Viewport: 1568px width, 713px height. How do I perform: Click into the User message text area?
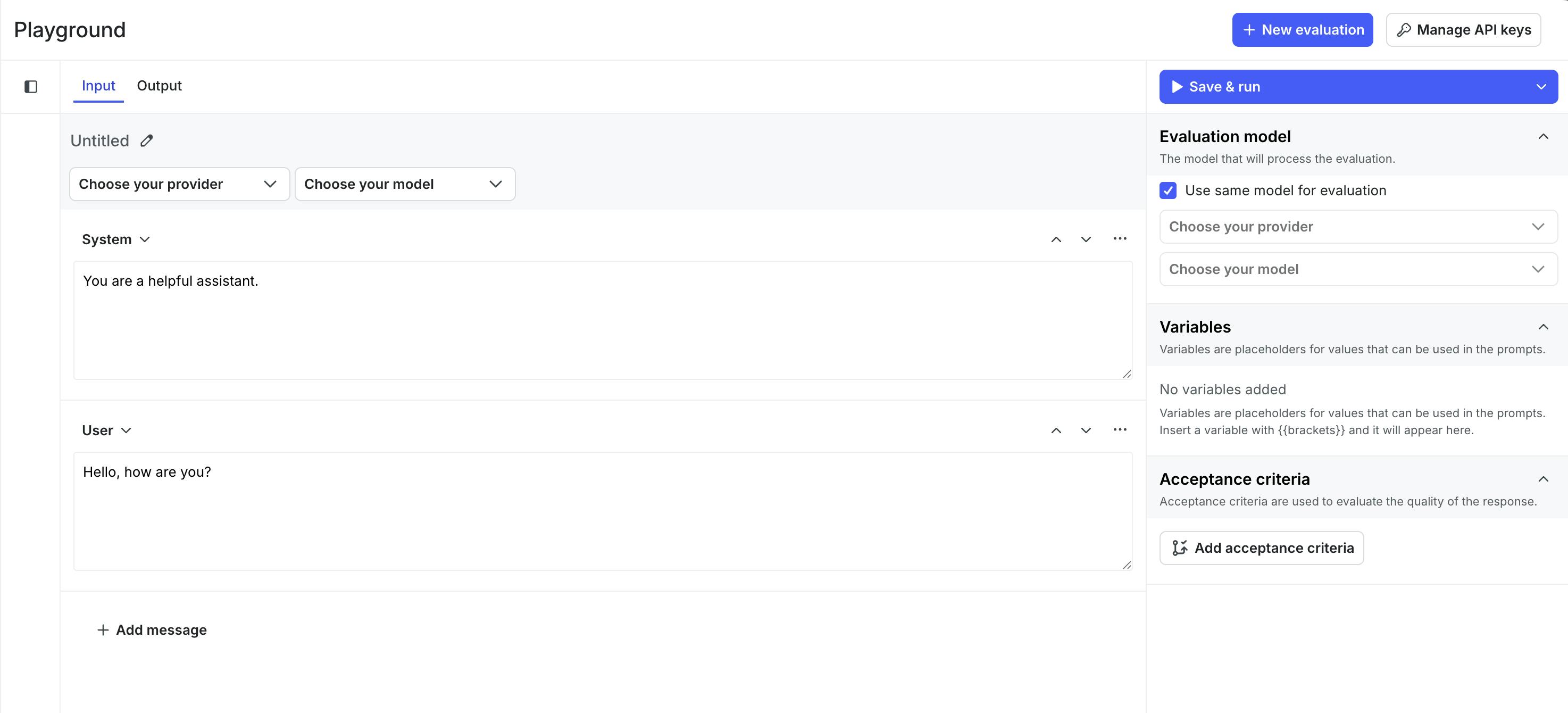[x=603, y=511]
